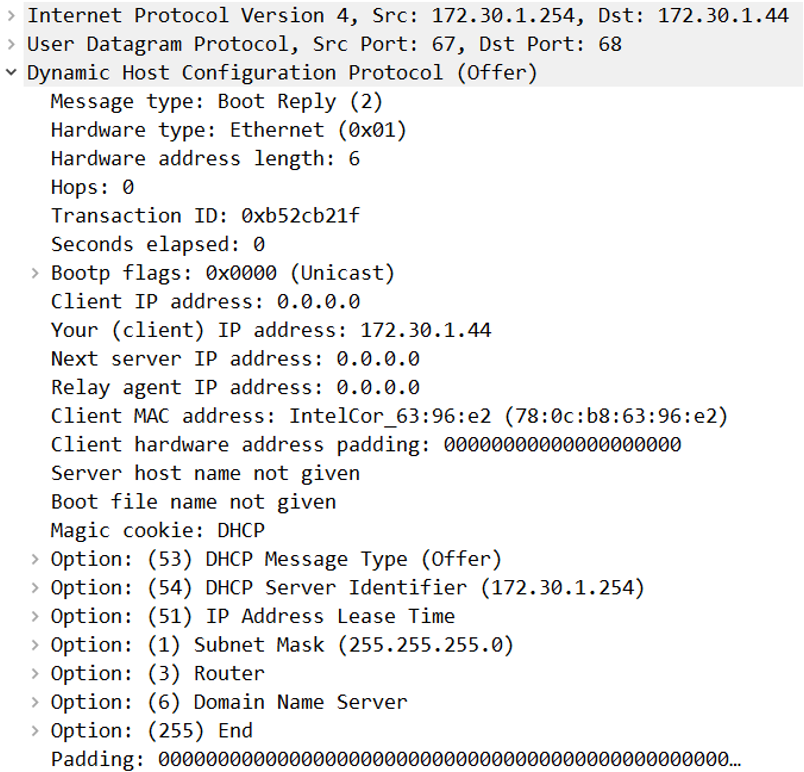Select the Relay agent IP address line
Viewport: 804px width, 772px height.
[235, 387]
